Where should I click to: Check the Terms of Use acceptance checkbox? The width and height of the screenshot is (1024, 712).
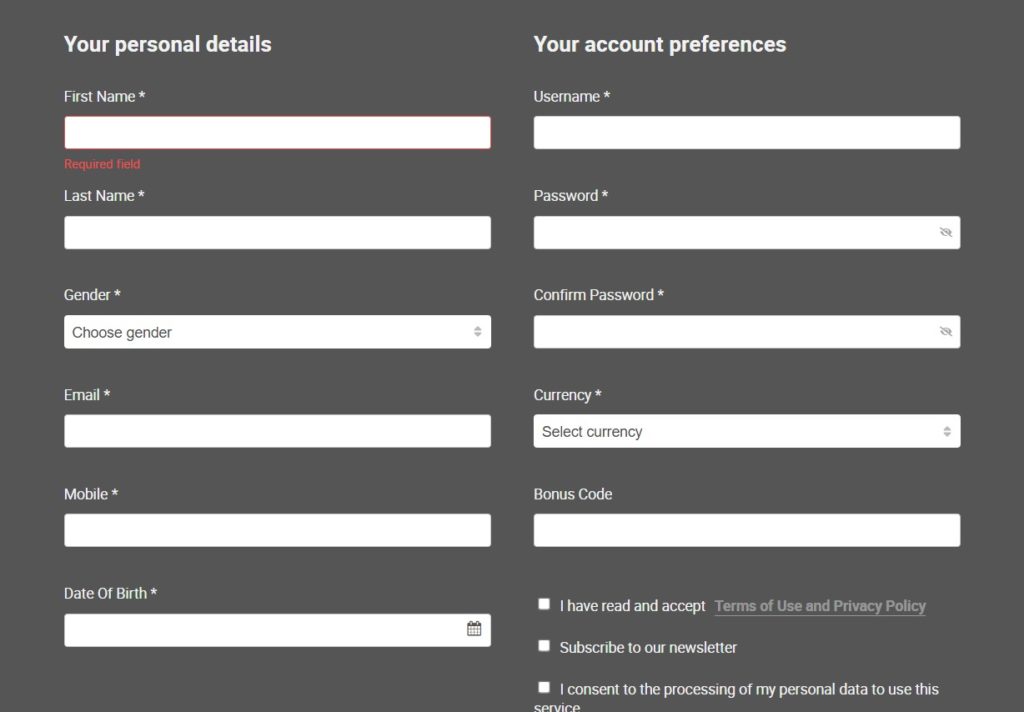pyautogui.click(x=544, y=604)
